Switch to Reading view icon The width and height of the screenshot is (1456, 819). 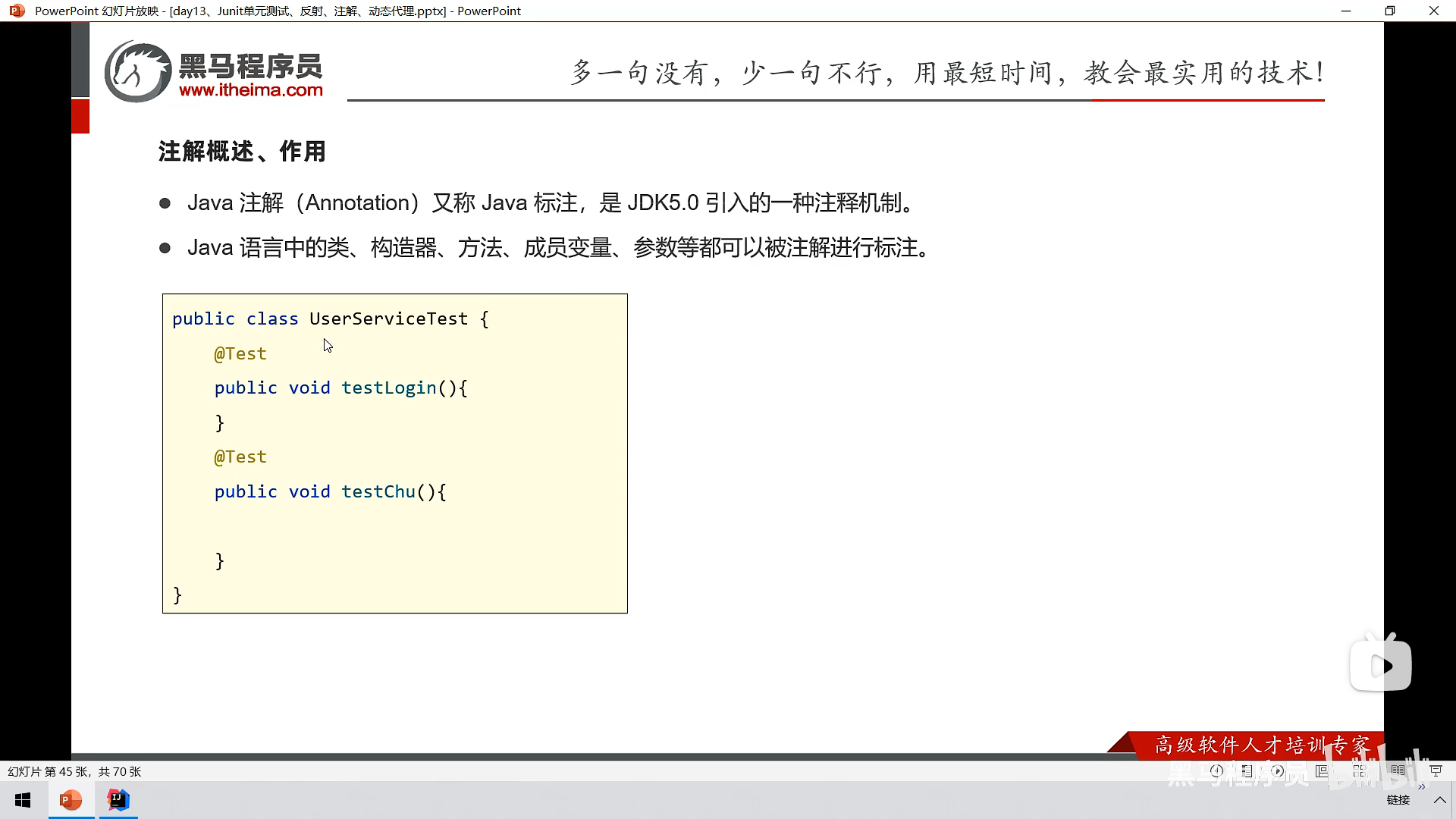point(1398,770)
